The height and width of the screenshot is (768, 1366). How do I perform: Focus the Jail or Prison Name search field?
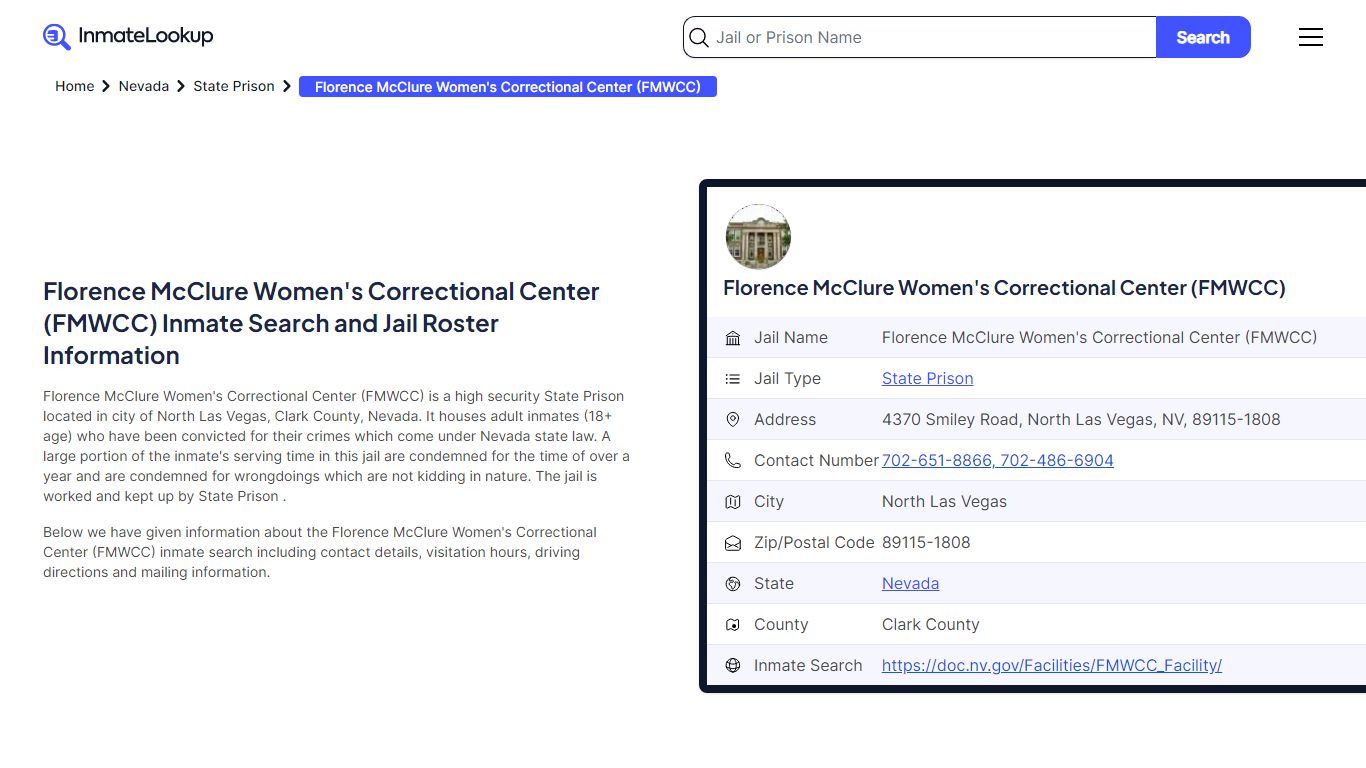pyautogui.click(x=920, y=37)
